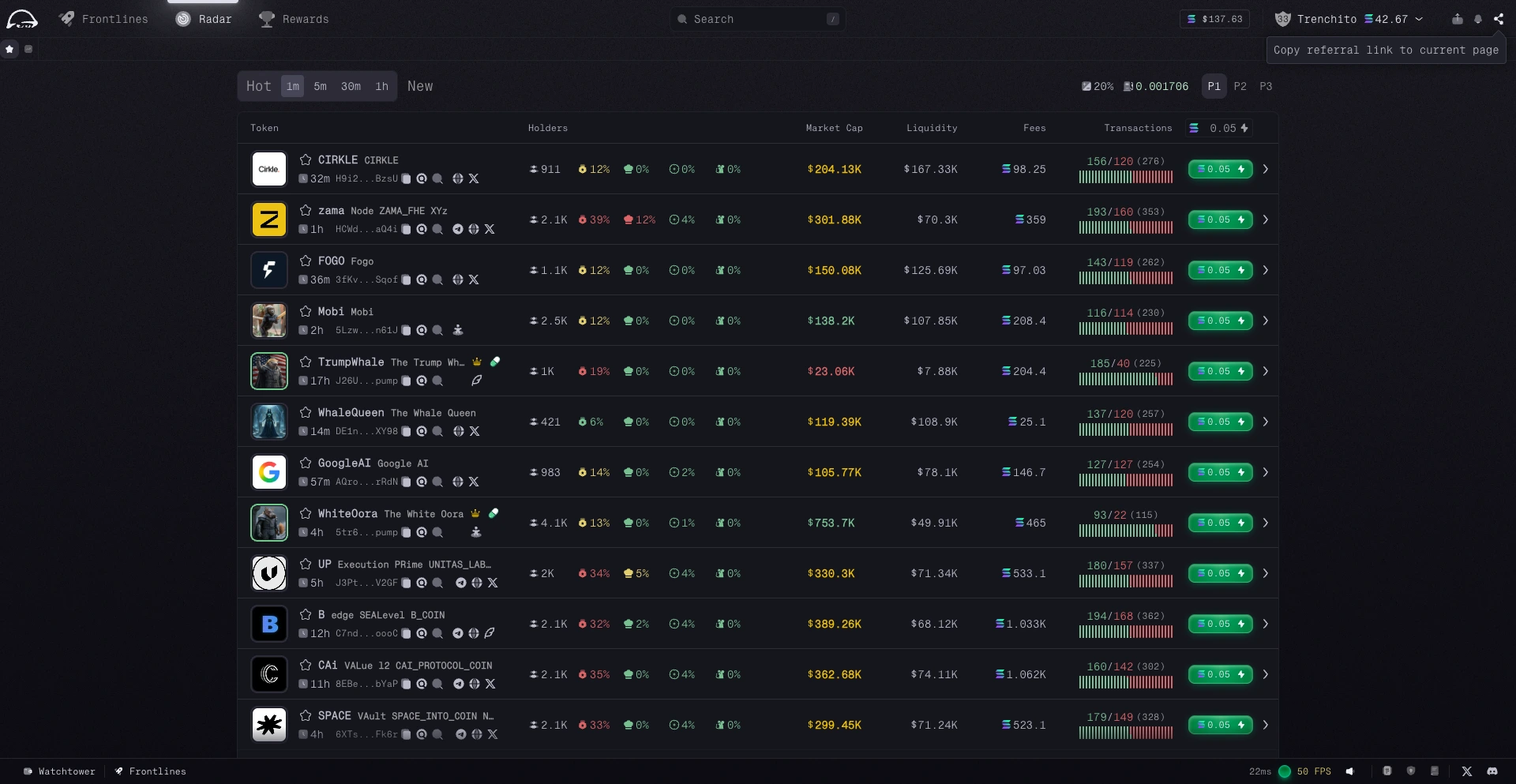The image size is (1516, 784).
Task: Click WhiteOora's buy/sell transactions bar
Action: coord(1125,531)
